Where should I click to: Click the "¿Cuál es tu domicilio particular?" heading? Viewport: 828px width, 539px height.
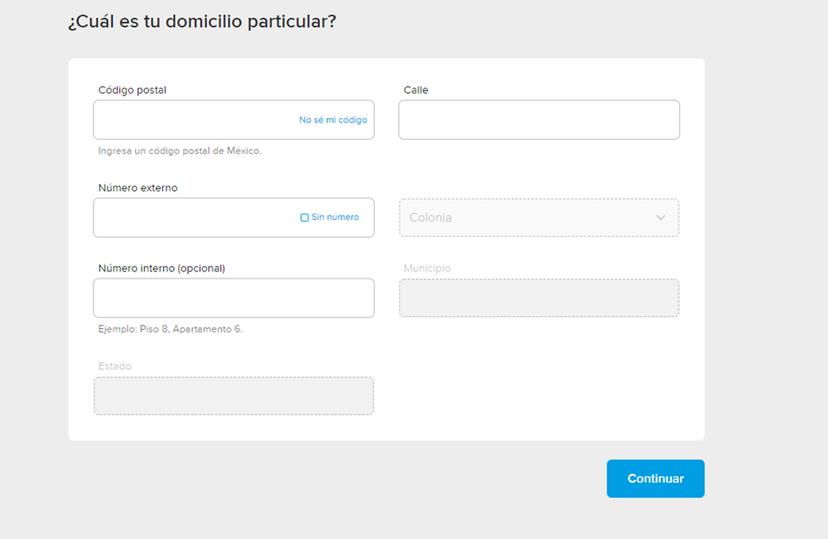(202, 21)
